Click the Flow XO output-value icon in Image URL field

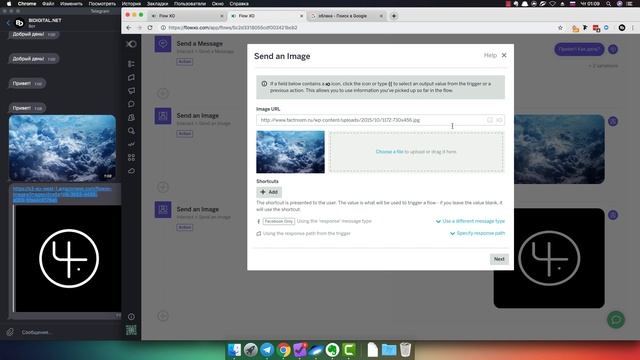click(499, 120)
